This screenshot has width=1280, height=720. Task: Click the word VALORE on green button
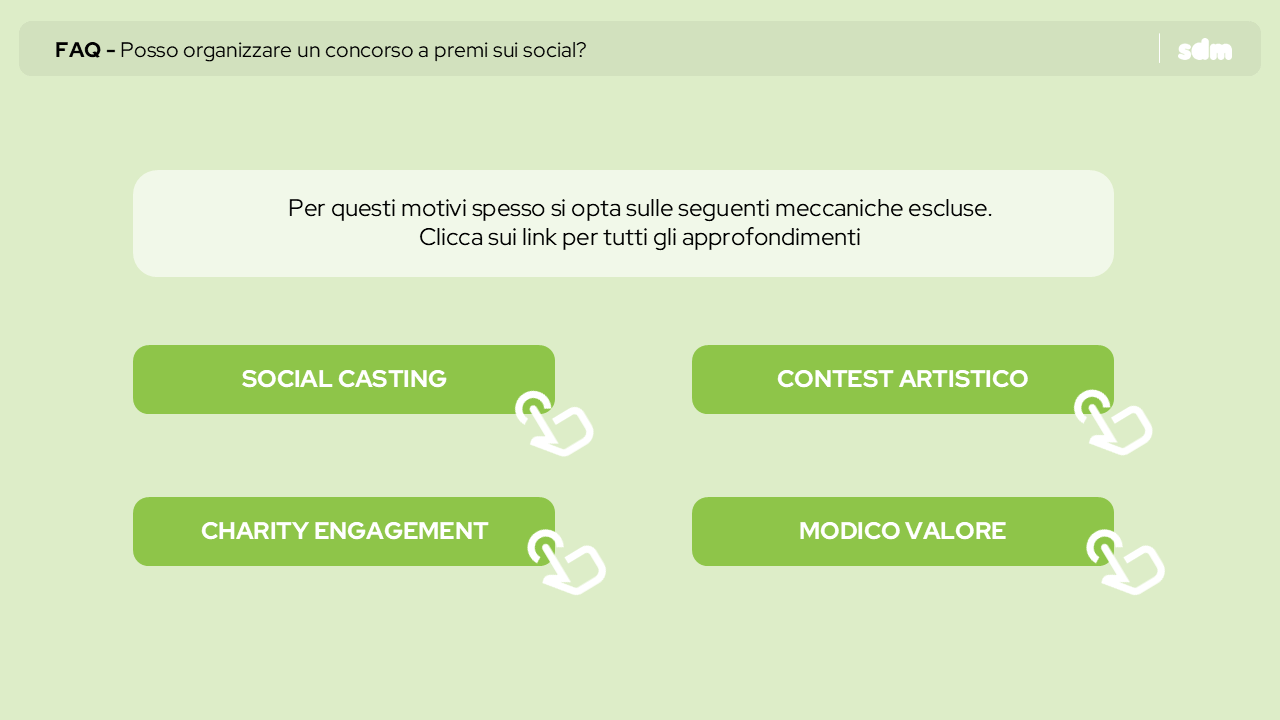[x=956, y=531]
